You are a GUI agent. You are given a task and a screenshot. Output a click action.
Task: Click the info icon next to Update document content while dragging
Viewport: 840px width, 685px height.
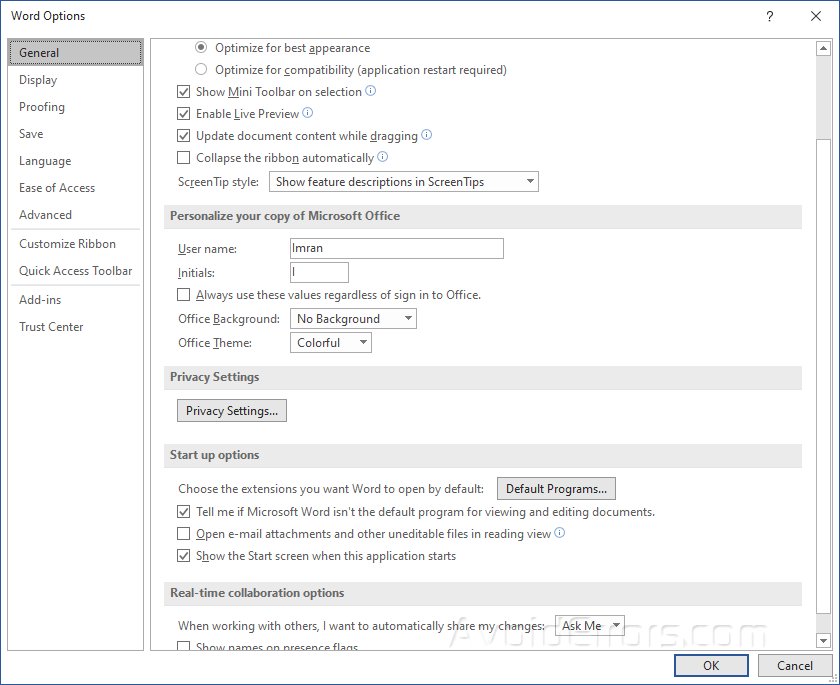(426, 135)
